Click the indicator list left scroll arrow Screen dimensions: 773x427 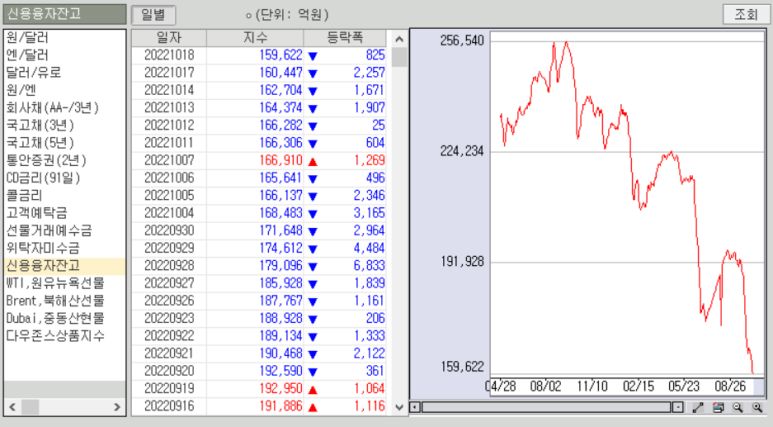coord(12,407)
